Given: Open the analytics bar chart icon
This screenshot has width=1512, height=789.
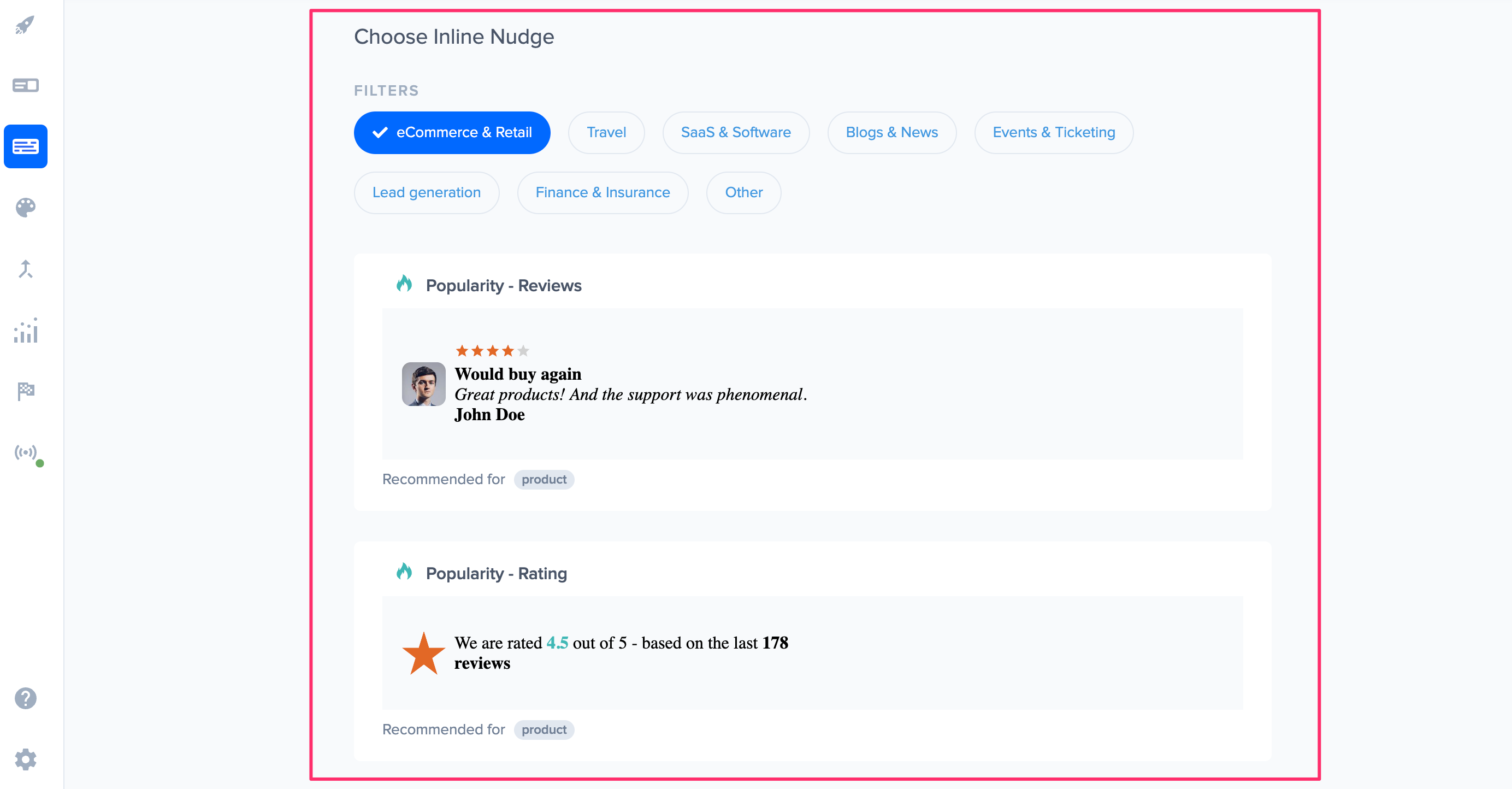Looking at the screenshot, I should (x=25, y=331).
